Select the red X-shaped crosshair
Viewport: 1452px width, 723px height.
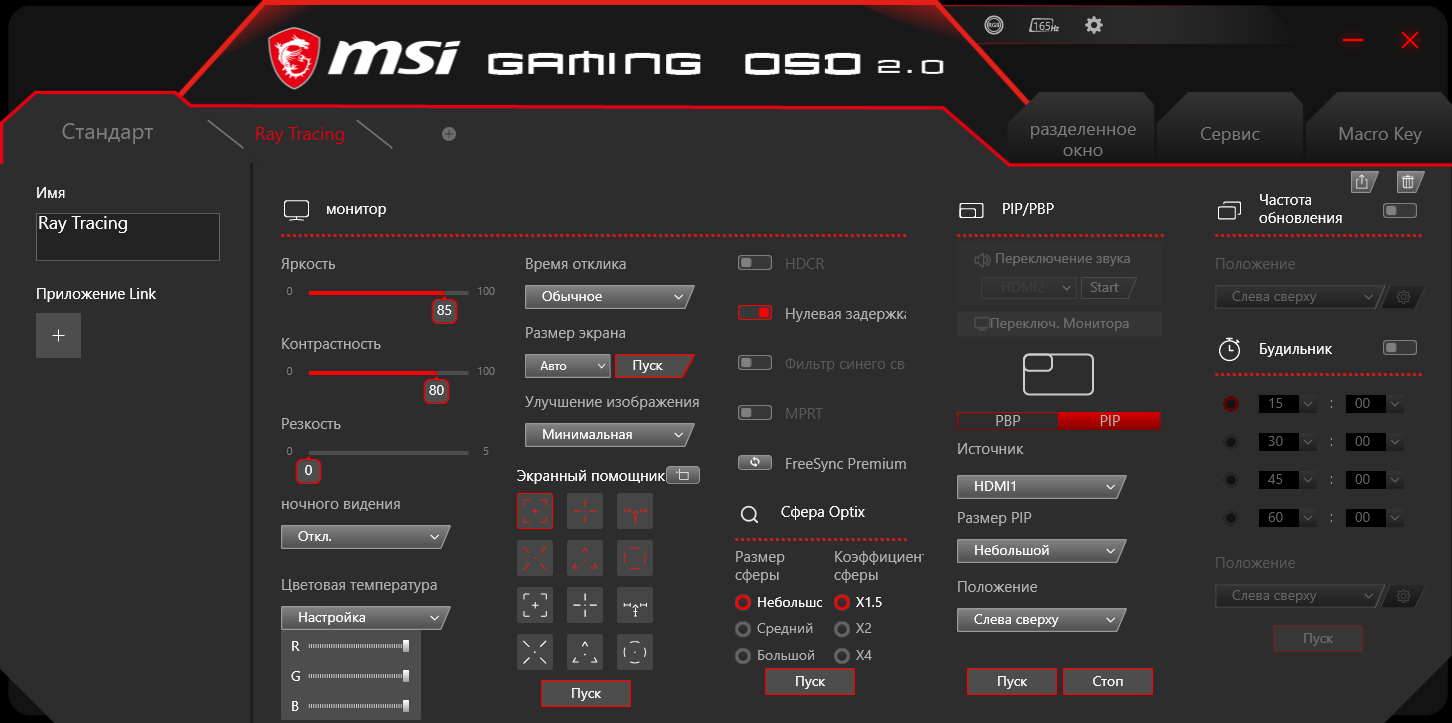[535, 558]
